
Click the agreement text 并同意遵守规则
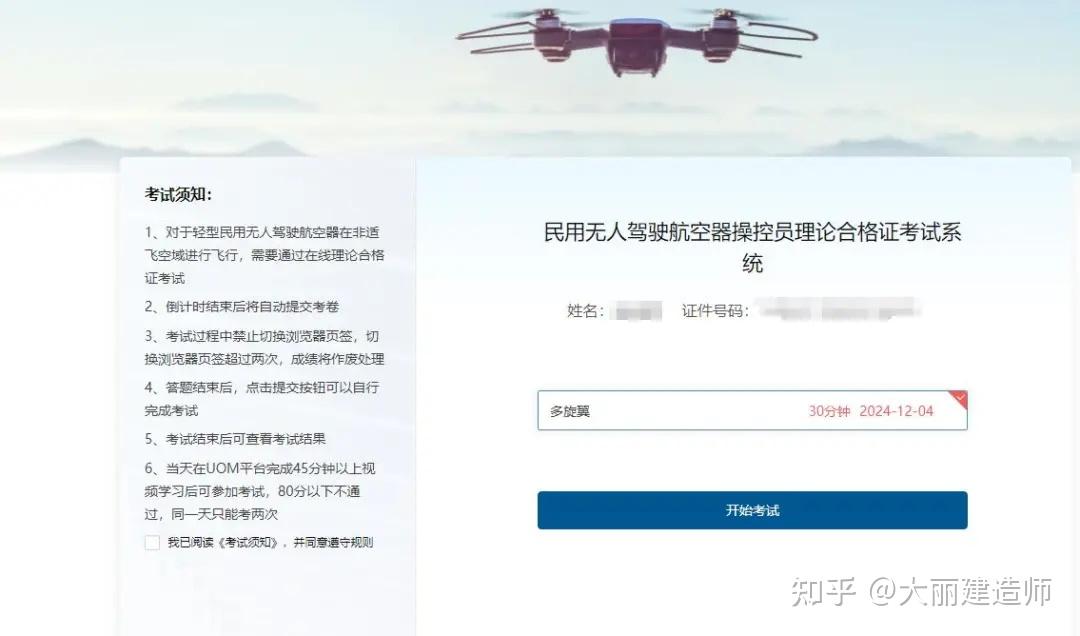pos(333,542)
